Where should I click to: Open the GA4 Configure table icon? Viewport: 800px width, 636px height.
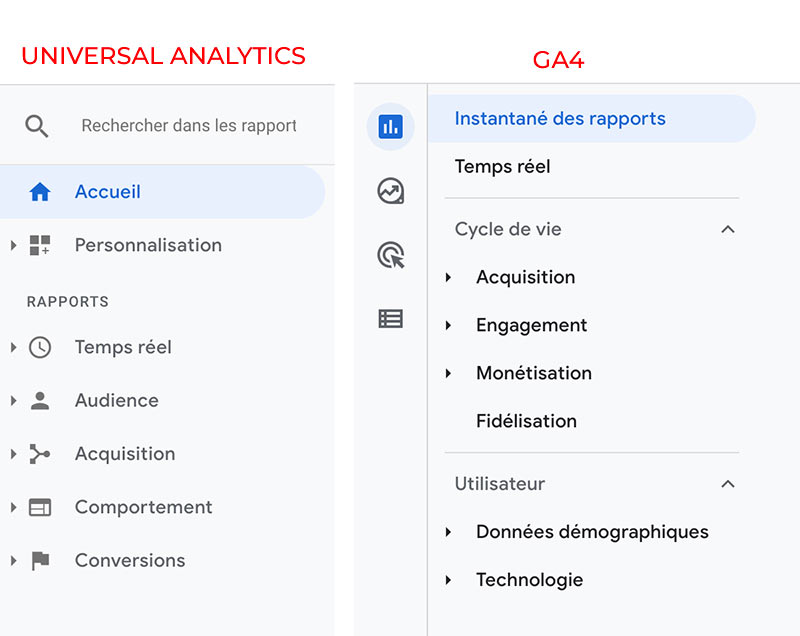tap(390, 319)
